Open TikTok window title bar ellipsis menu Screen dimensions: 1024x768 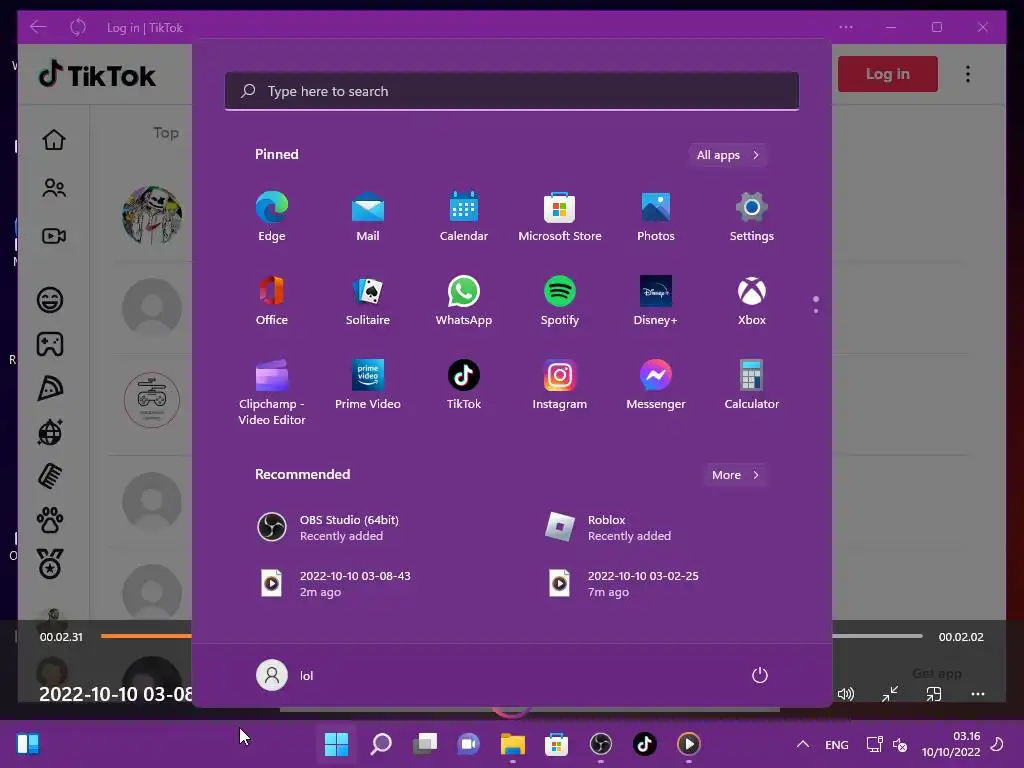pos(846,27)
